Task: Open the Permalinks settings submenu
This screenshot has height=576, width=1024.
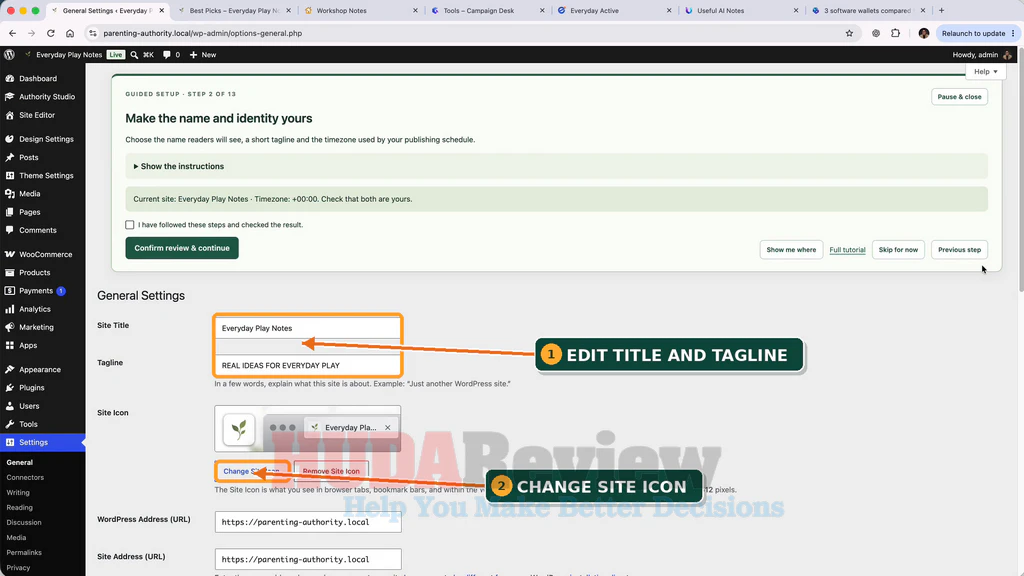Action: [x=24, y=552]
